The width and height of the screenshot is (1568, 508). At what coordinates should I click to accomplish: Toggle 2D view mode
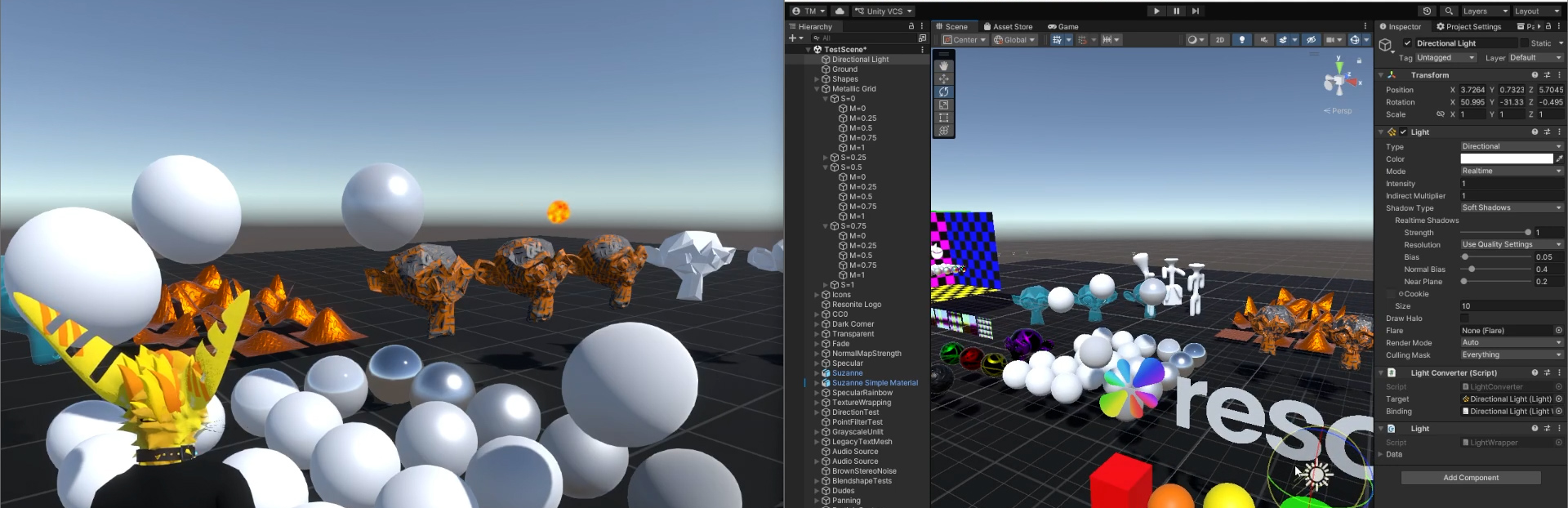click(1219, 39)
